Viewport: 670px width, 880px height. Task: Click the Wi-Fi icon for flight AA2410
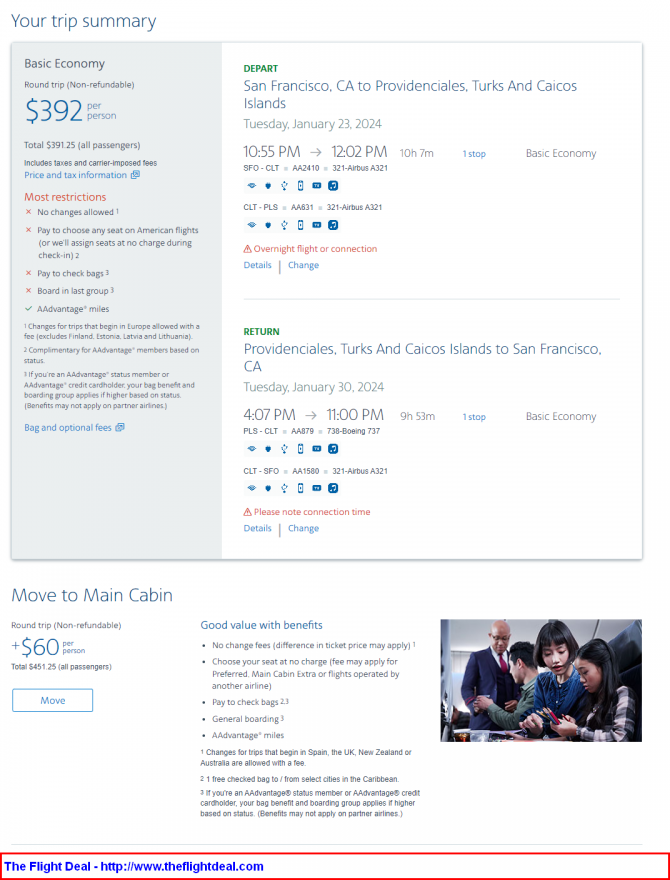point(251,186)
